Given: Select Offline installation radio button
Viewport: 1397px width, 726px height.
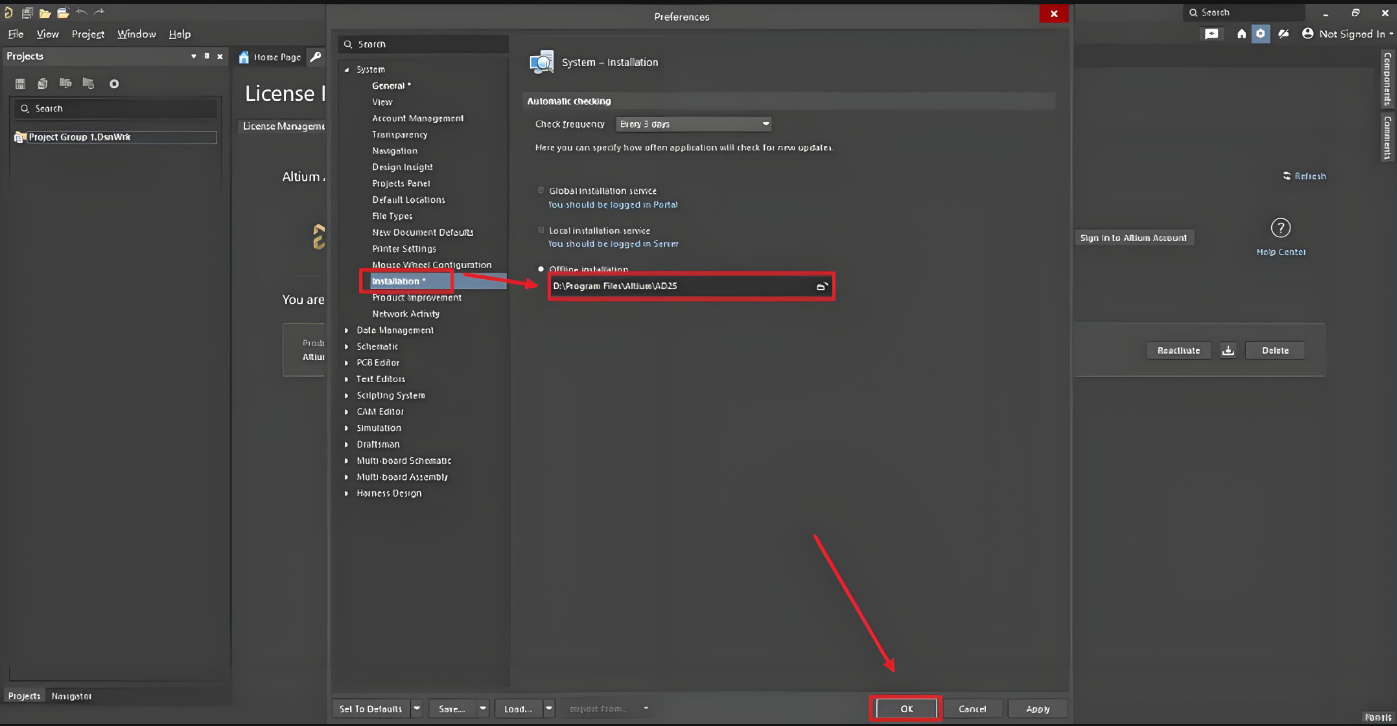Looking at the screenshot, I should 542,269.
